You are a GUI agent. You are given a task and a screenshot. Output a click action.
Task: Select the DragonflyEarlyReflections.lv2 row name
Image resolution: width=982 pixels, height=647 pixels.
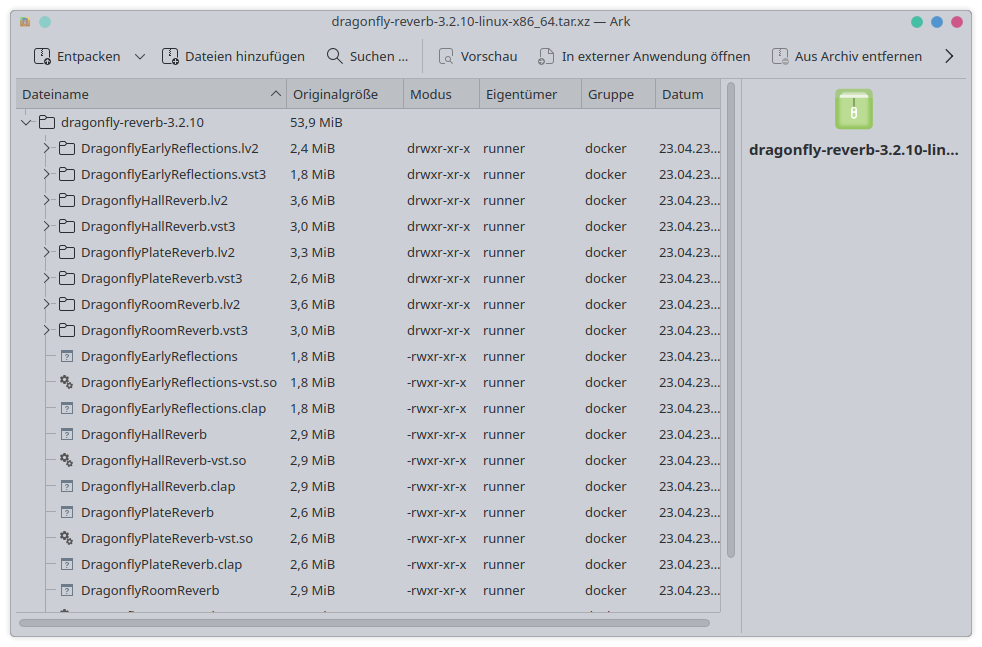click(170, 148)
